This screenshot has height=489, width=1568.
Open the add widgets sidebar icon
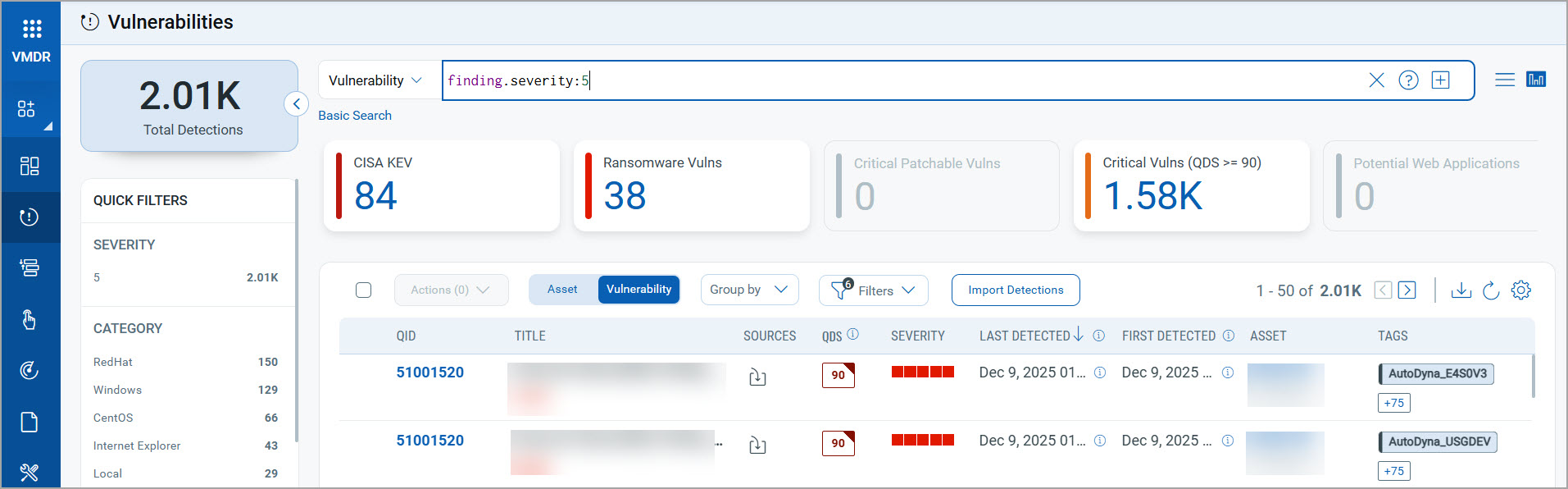pos(27,109)
